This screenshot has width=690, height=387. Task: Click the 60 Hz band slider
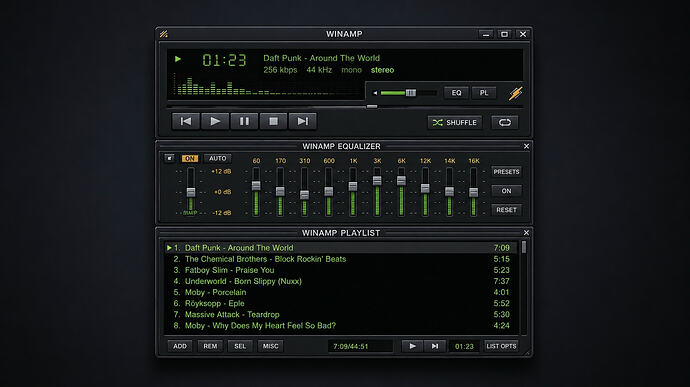click(x=256, y=186)
